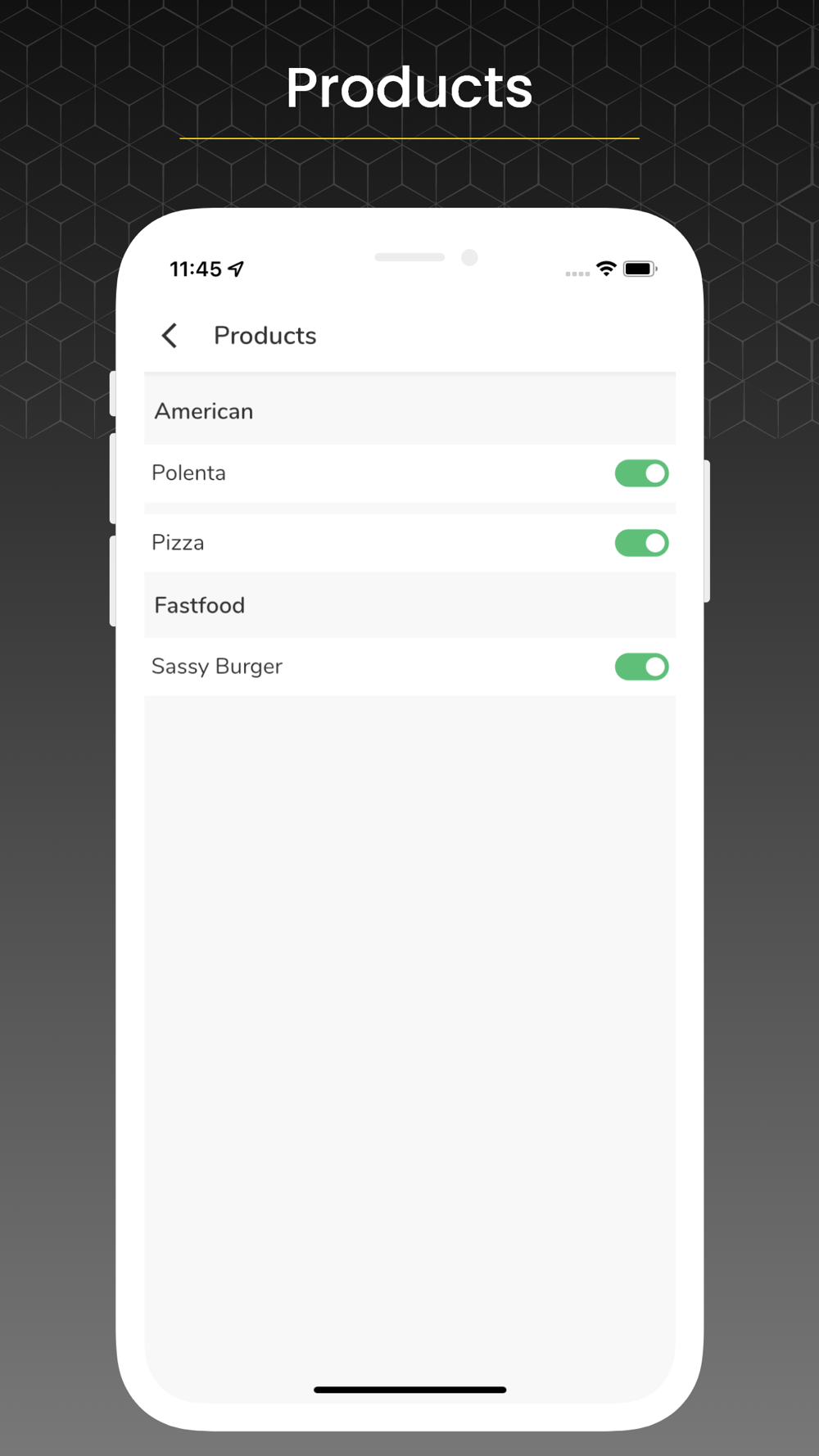Open the Sassy Burger product row
This screenshot has width=819, height=1456.
point(409,667)
